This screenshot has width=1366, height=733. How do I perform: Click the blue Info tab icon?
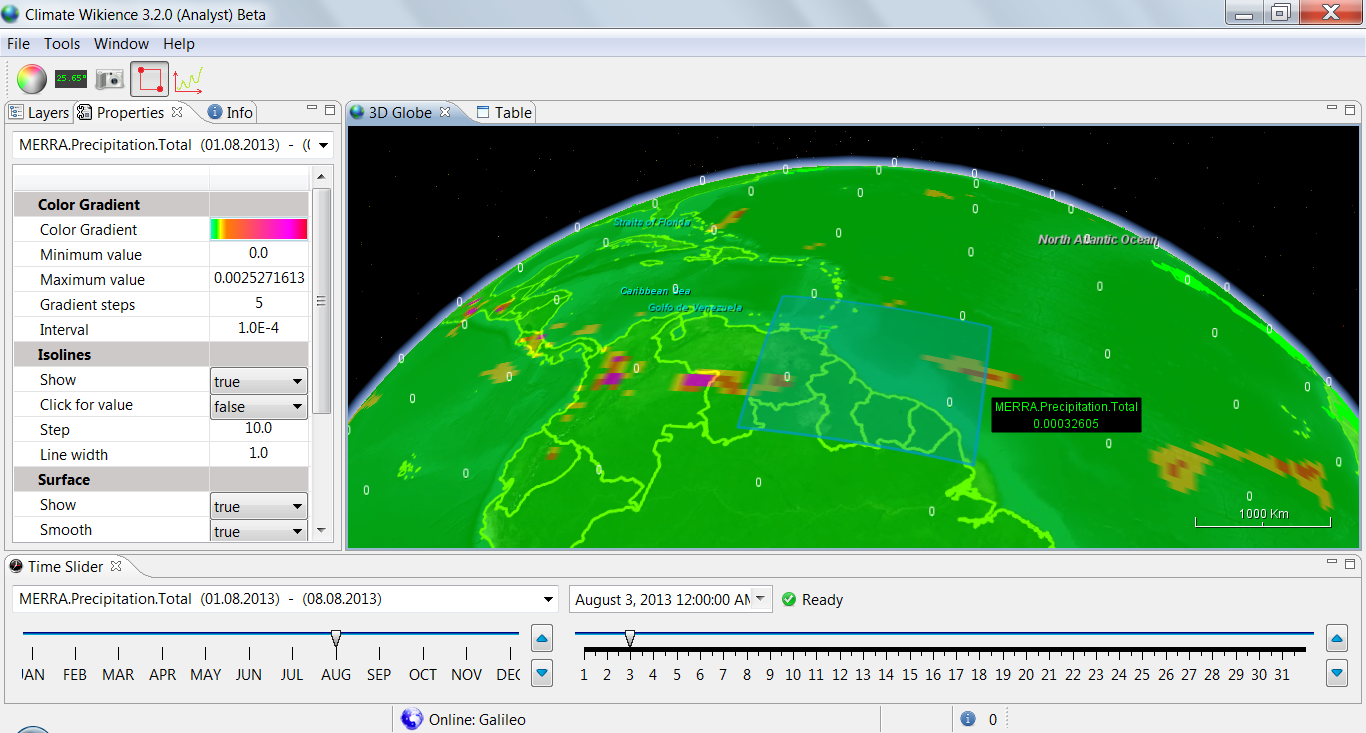click(x=214, y=112)
